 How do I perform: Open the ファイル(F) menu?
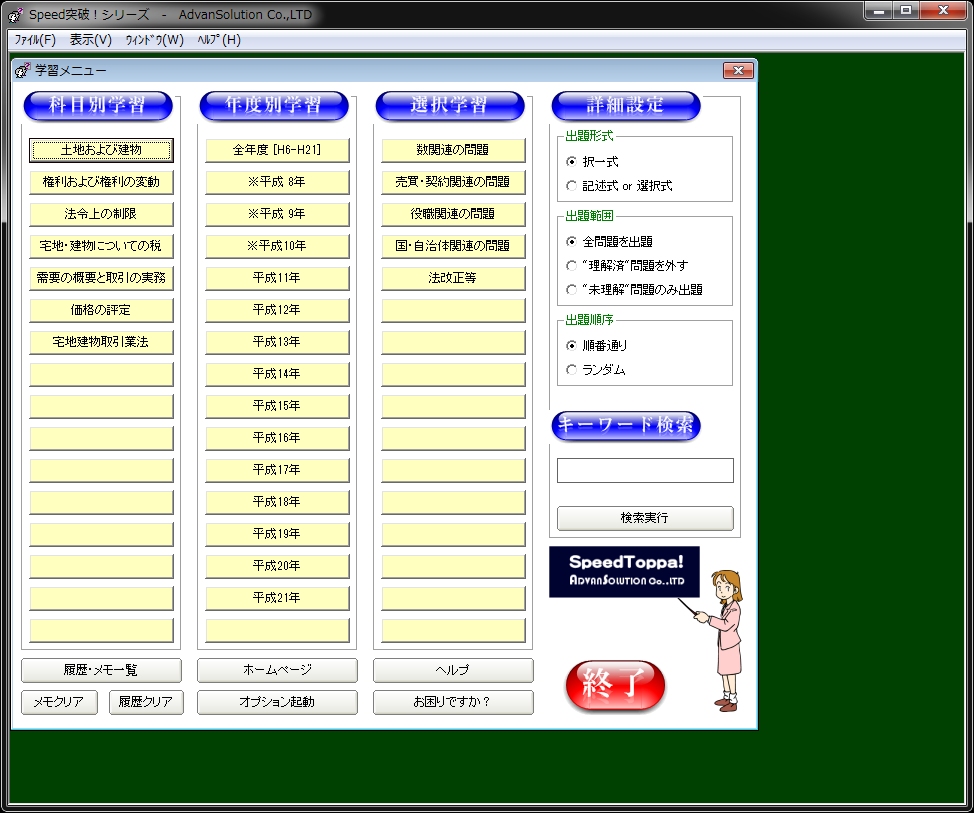coord(35,40)
